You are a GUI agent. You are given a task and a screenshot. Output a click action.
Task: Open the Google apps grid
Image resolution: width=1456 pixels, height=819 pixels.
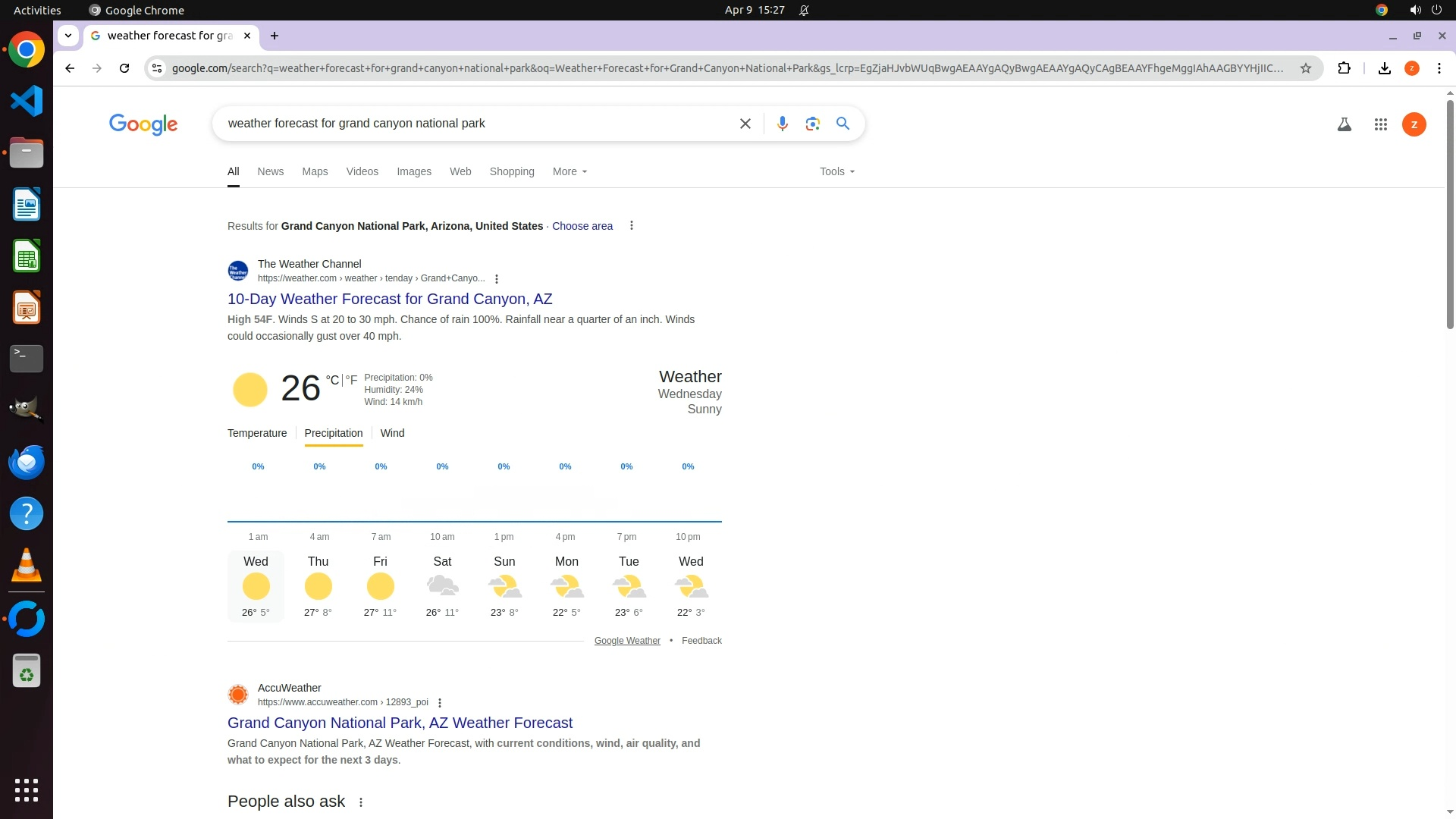pyautogui.click(x=1380, y=124)
